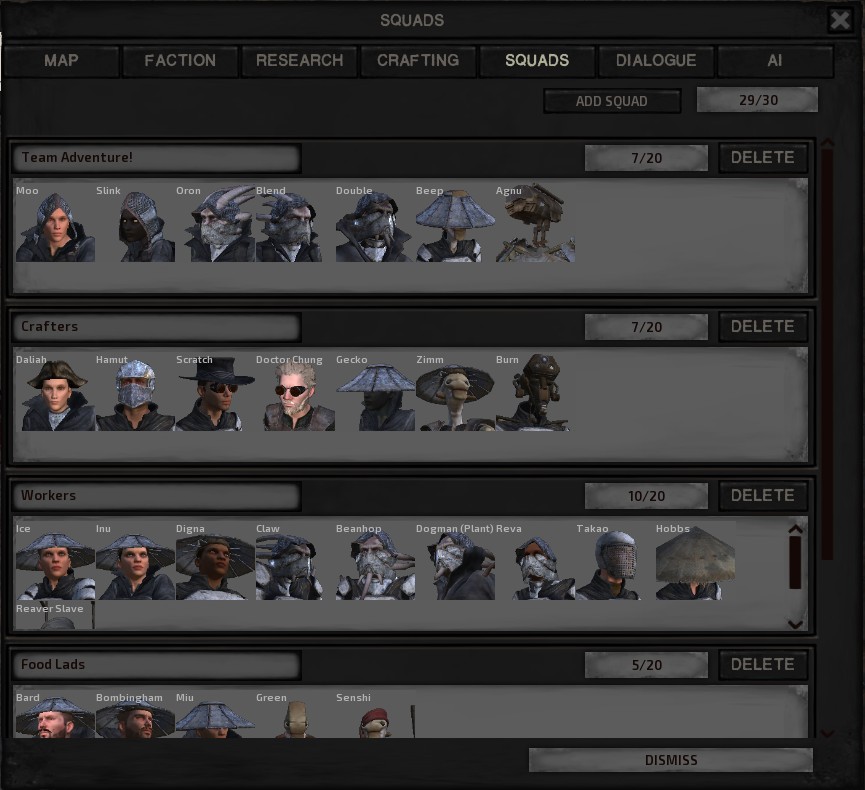Click Hamut's helmeted portrait
The width and height of the screenshot is (865, 790).
coord(135,392)
